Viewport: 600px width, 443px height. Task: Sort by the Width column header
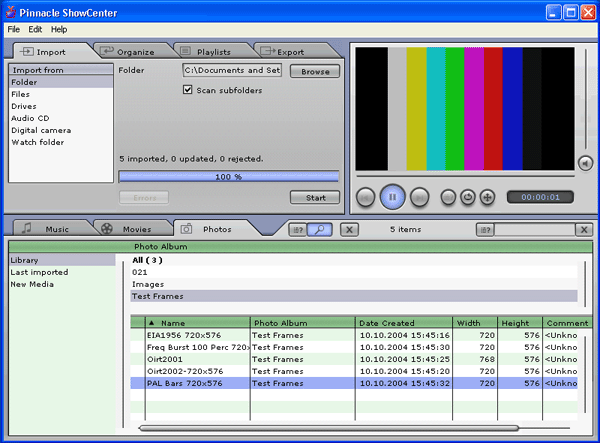475,323
